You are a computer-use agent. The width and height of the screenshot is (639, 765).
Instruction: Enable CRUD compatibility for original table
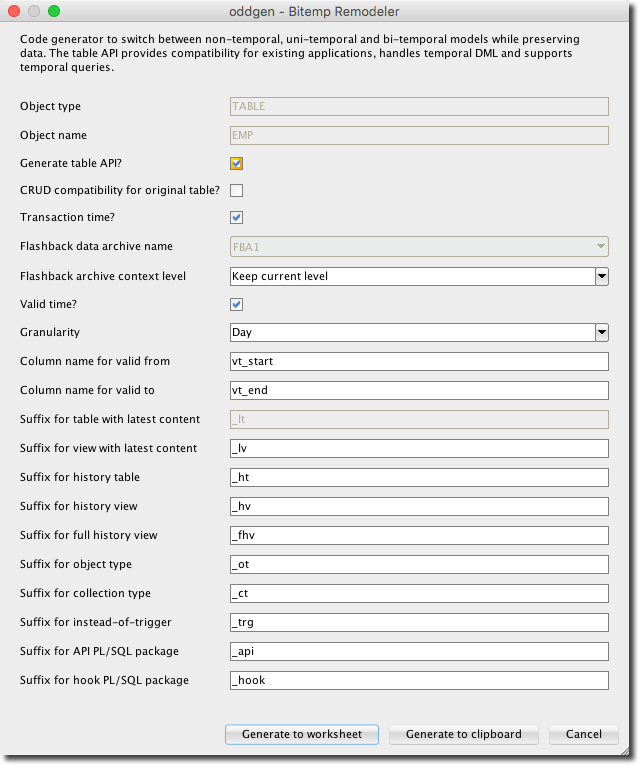(x=237, y=190)
